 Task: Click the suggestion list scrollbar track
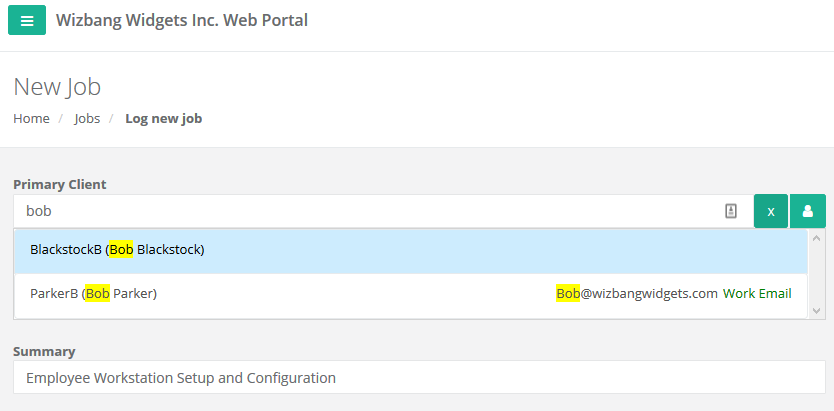pos(817,274)
